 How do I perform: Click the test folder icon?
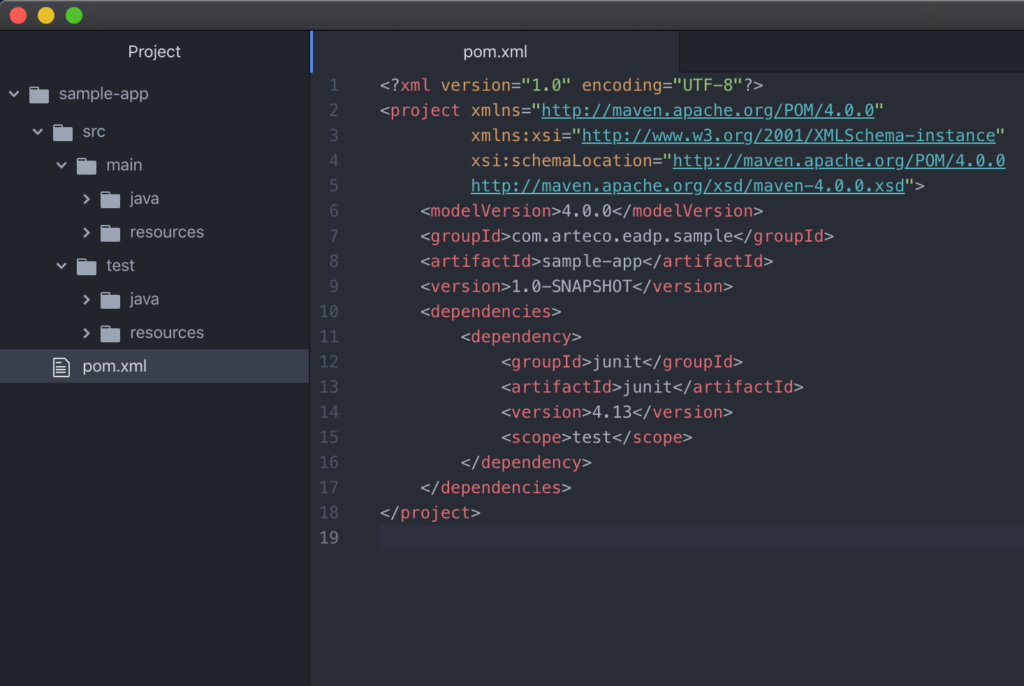(x=87, y=266)
